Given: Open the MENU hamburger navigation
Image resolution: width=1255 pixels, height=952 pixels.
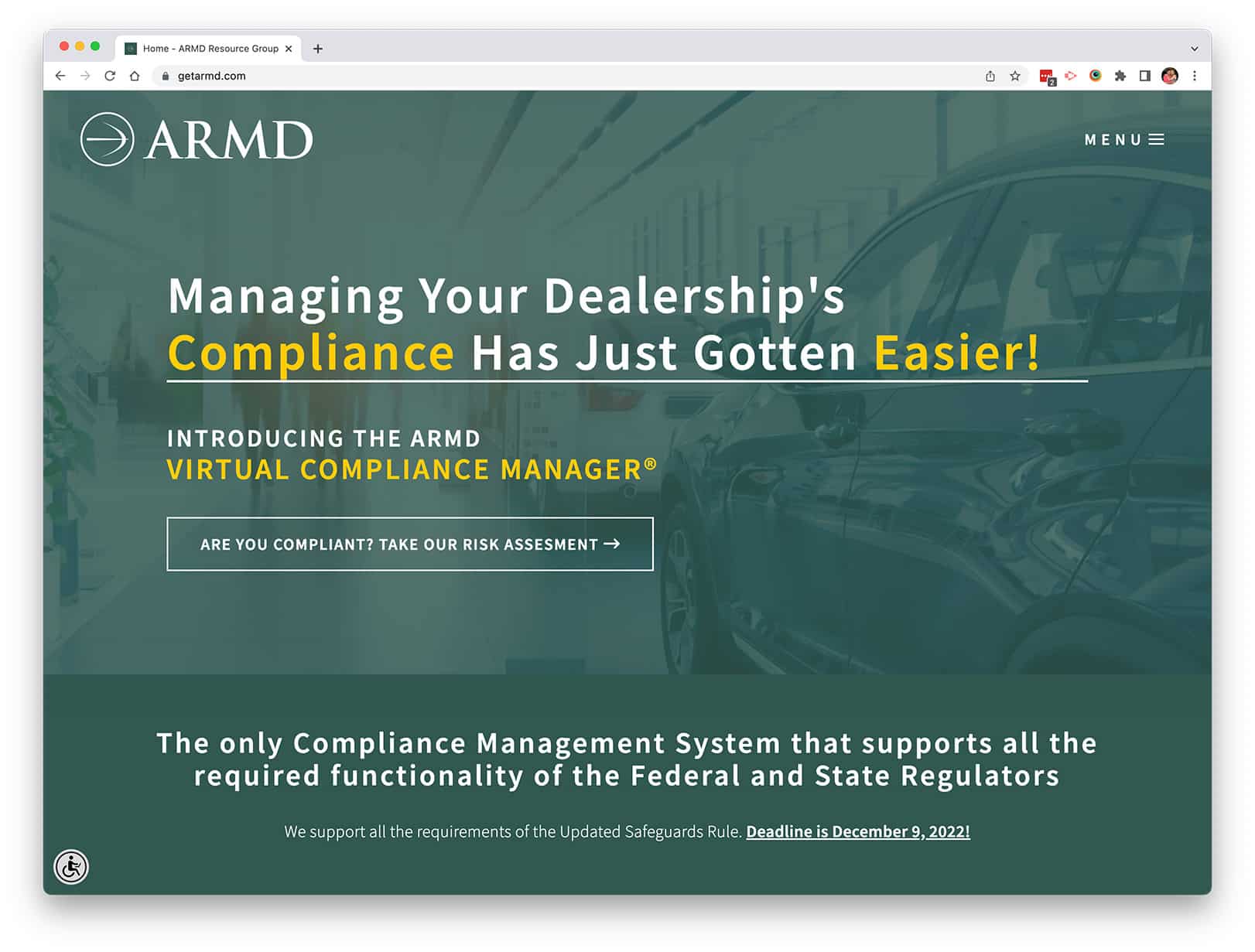Looking at the screenshot, I should click(x=1124, y=140).
